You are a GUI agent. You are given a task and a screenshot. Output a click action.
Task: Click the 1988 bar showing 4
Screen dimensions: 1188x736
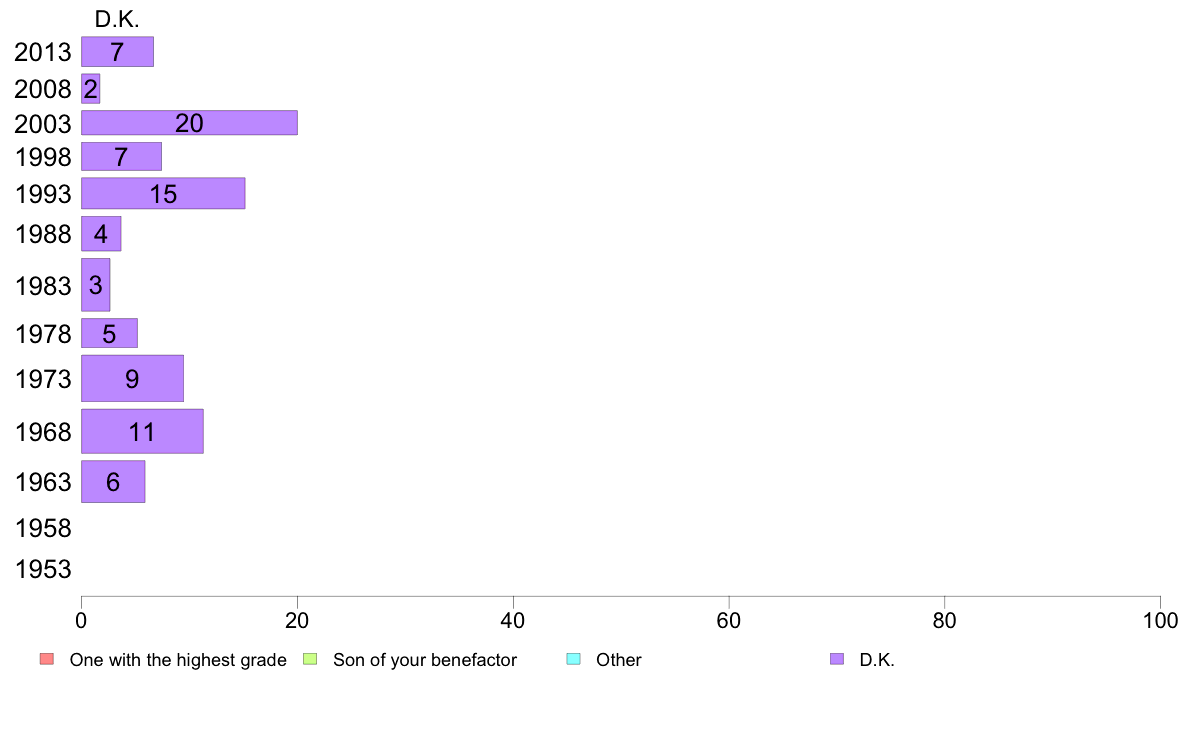click(x=101, y=233)
